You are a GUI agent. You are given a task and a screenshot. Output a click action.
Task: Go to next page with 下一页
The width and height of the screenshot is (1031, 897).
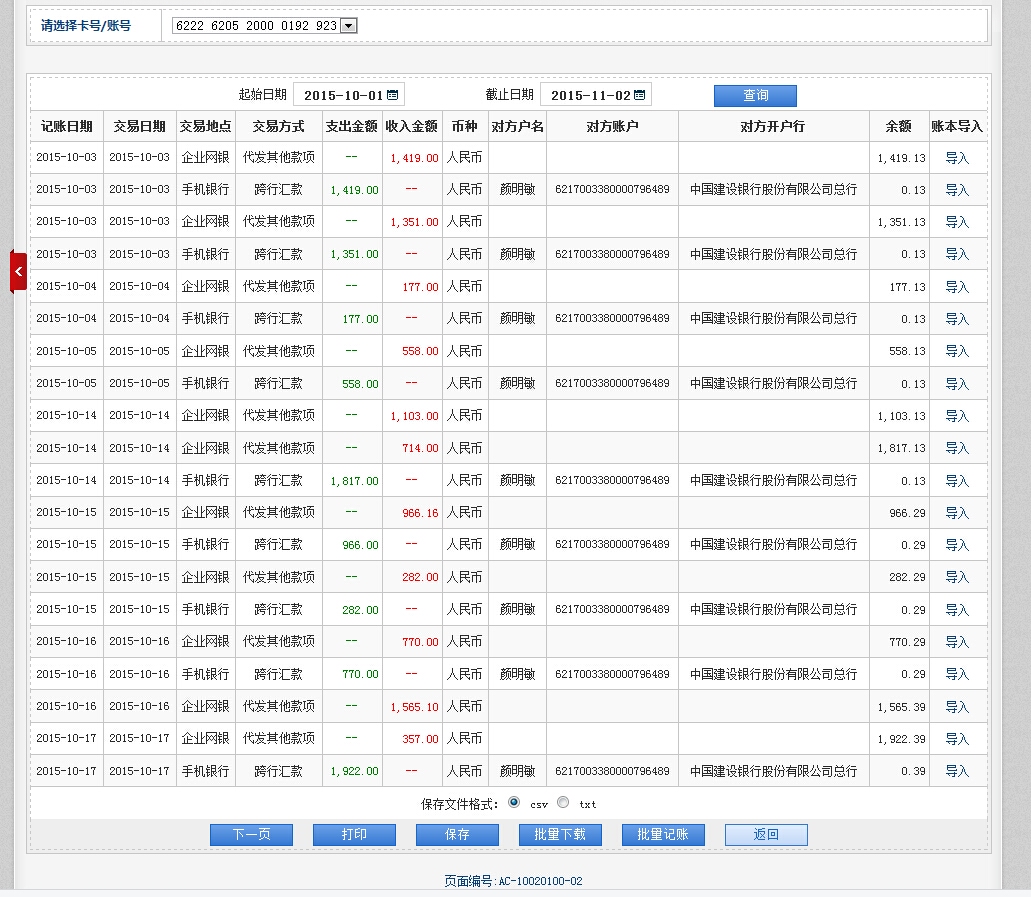pyautogui.click(x=251, y=835)
